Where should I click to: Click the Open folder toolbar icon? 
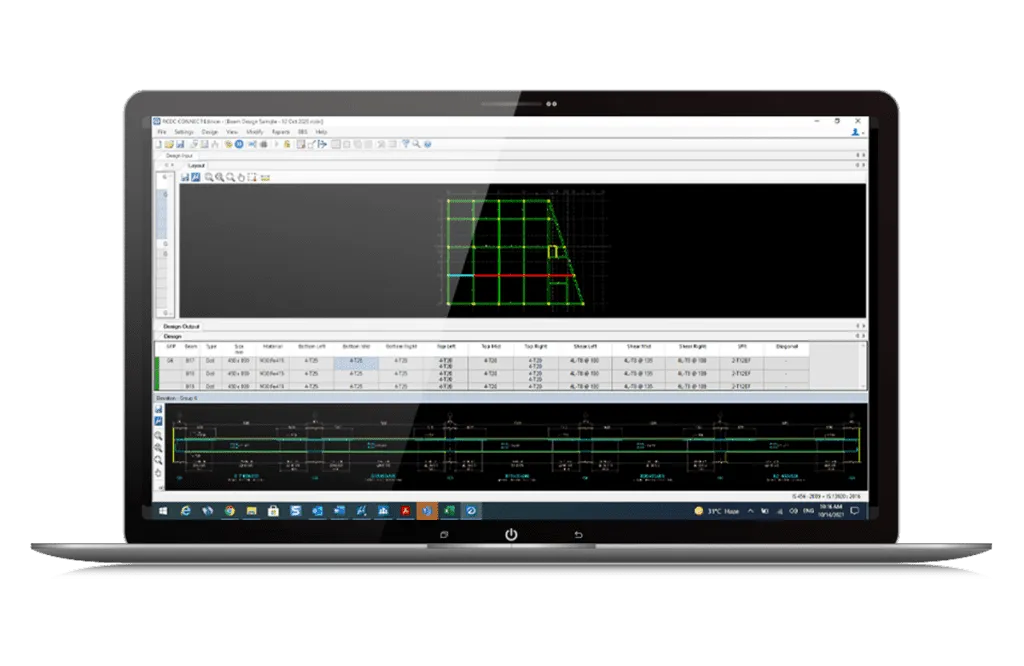tap(169, 144)
